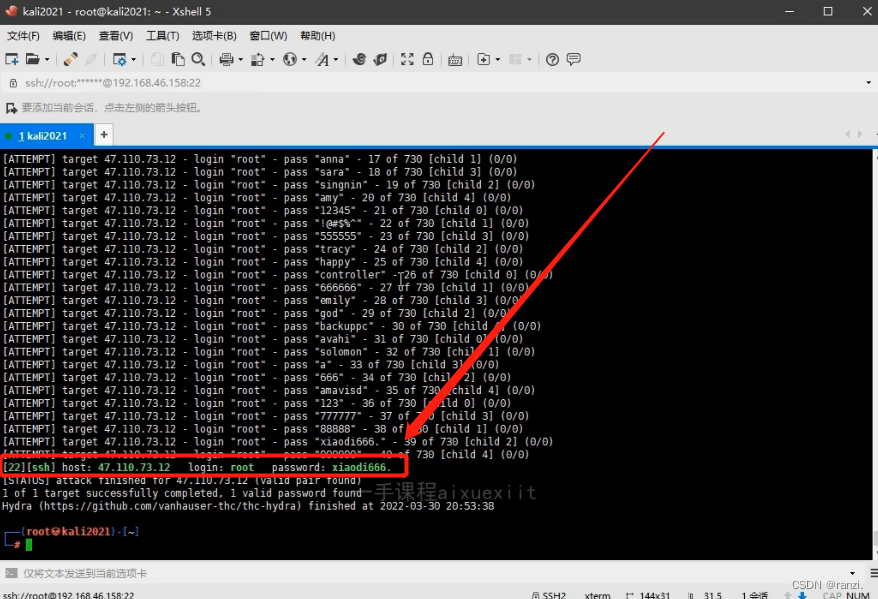Click the feedback speech bubble icon

(x=573, y=59)
